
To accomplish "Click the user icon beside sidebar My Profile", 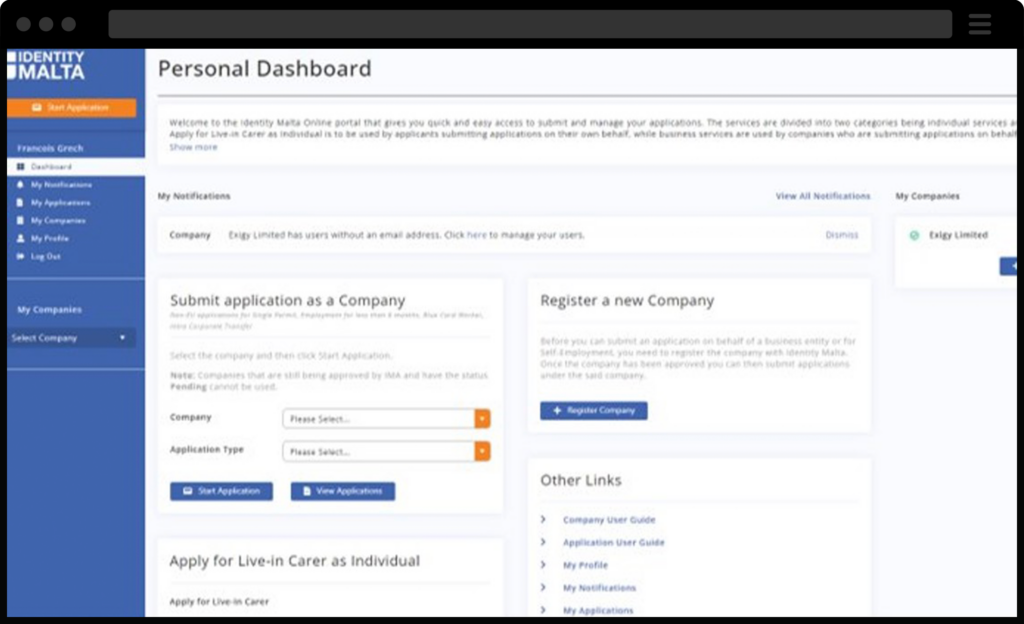I will [x=20, y=238].
